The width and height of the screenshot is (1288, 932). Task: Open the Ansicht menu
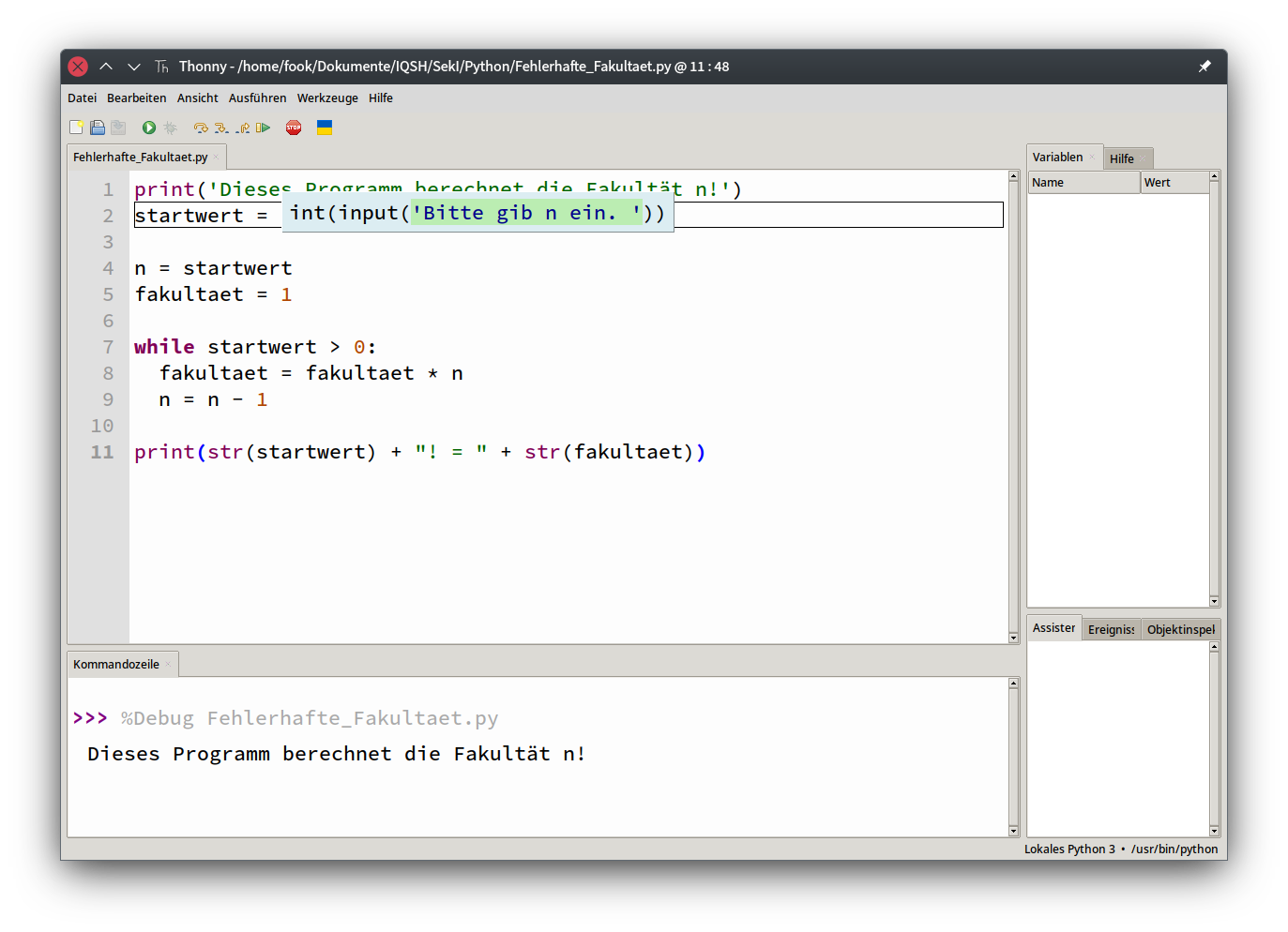pyautogui.click(x=197, y=98)
